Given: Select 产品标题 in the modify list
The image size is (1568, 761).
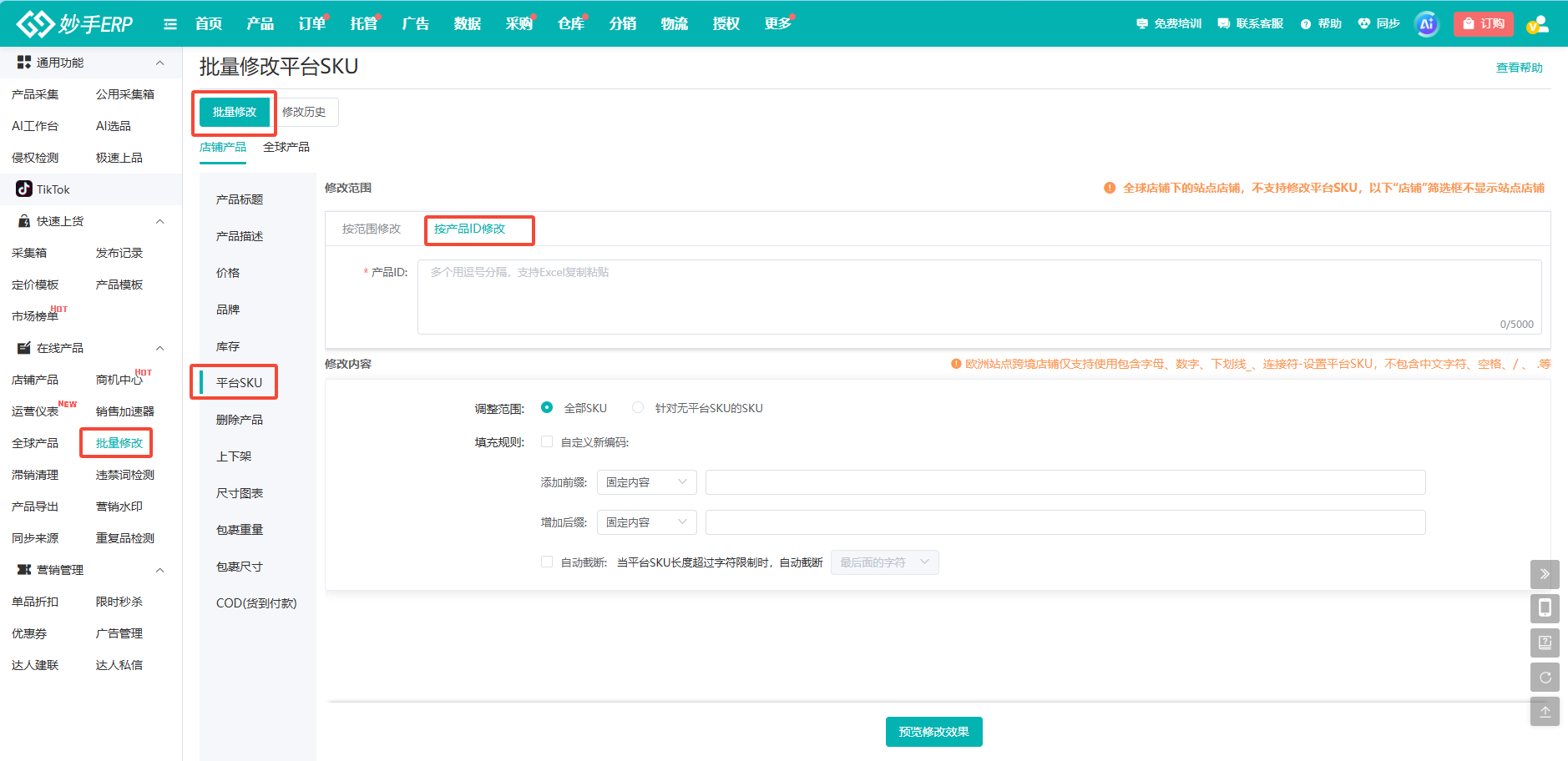Looking at the screenshot, I should tap(240, 199).
